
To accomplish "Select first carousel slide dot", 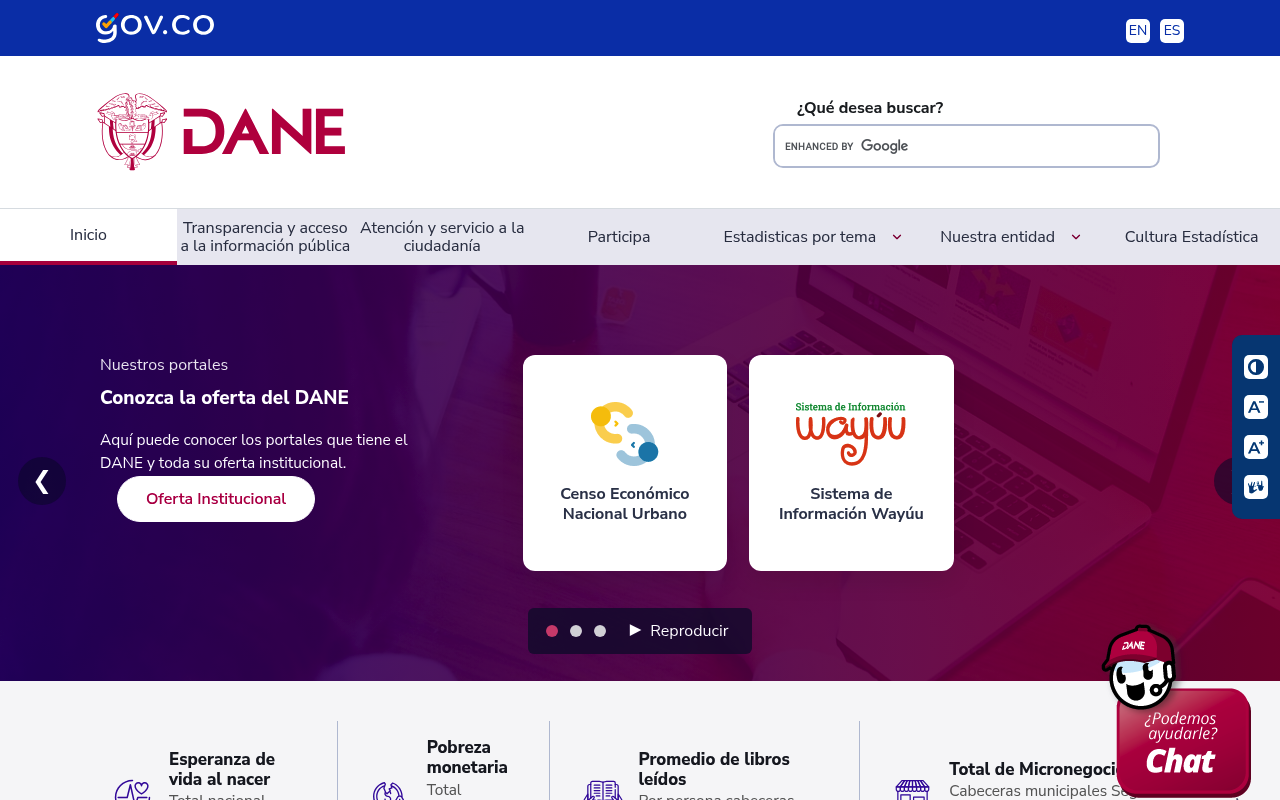I will tap(552, 631).
